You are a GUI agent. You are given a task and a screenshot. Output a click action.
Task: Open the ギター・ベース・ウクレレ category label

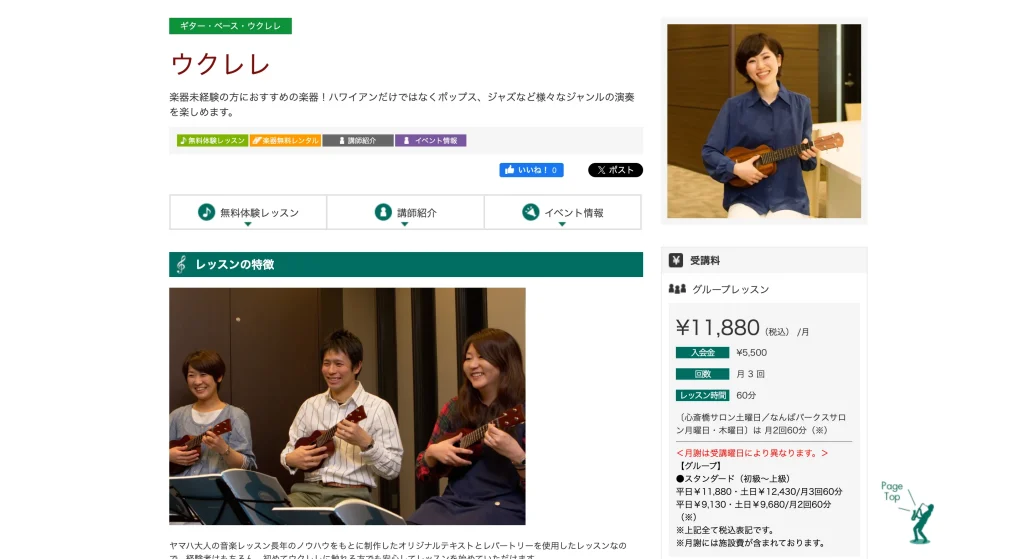(x=231, y=26)
